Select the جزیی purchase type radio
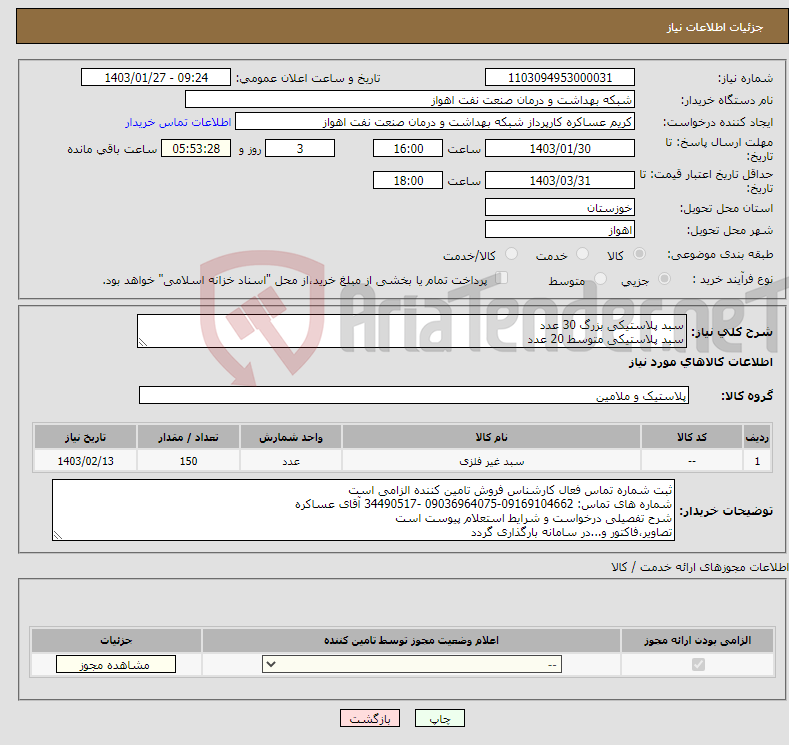The image size is (789, 745). tap(664, 279)
